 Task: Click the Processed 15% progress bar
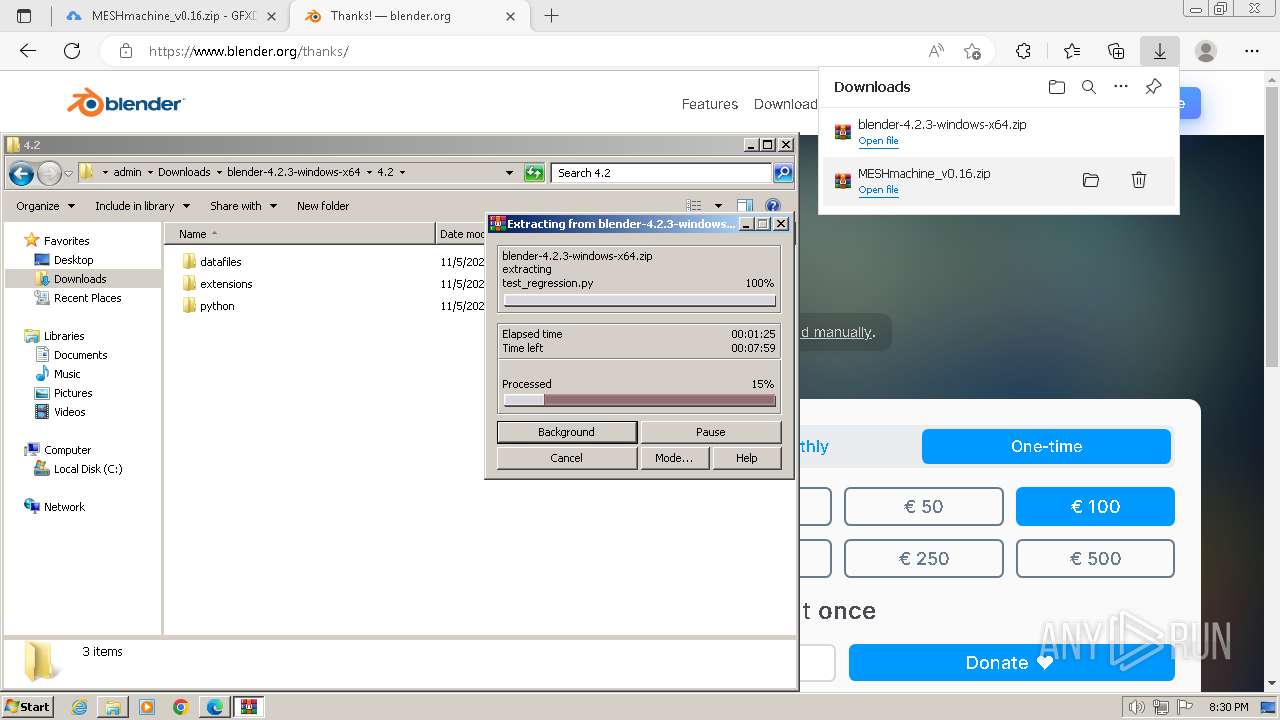point(639,400)
